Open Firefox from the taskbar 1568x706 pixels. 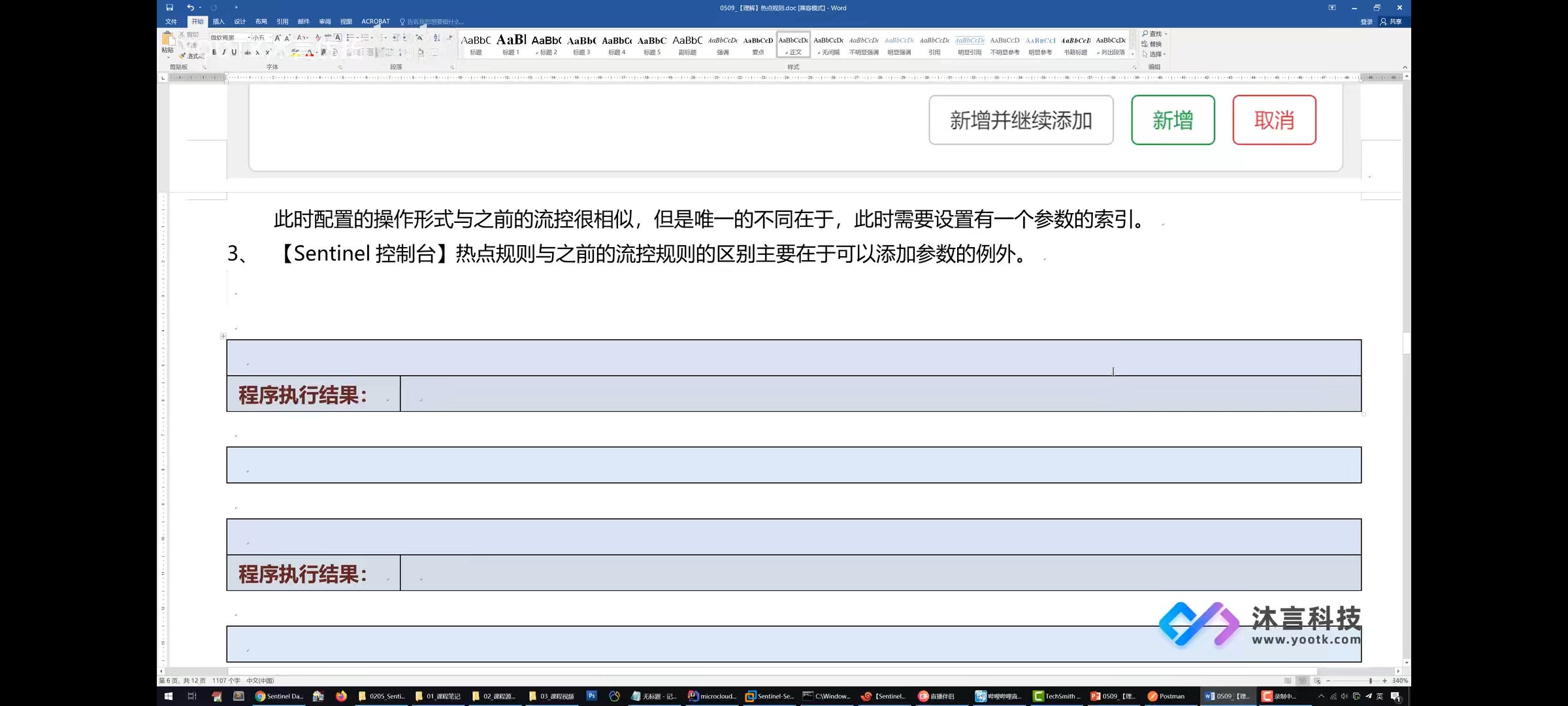pos(341,696)
